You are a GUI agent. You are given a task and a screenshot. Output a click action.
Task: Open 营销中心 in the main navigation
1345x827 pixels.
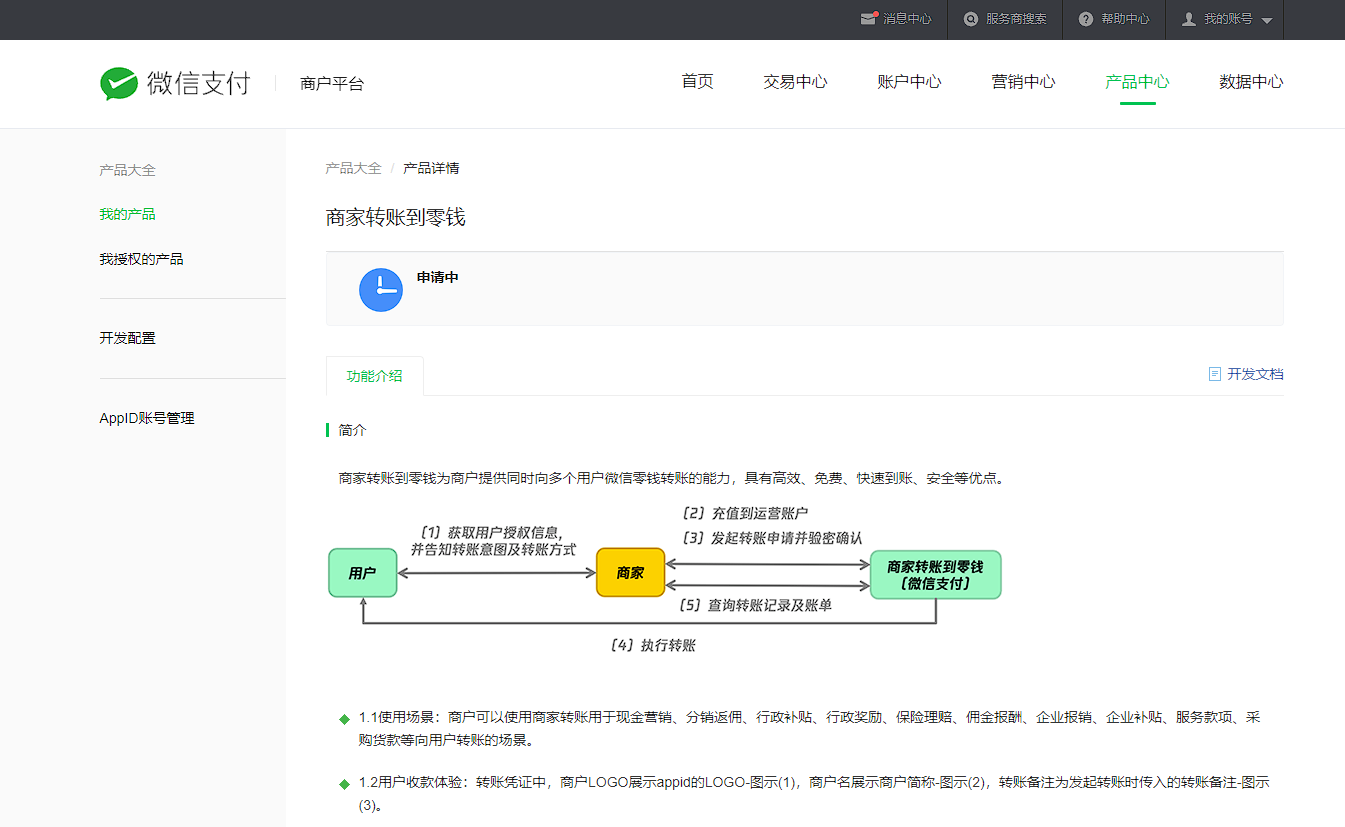(x=1023, y=82)
